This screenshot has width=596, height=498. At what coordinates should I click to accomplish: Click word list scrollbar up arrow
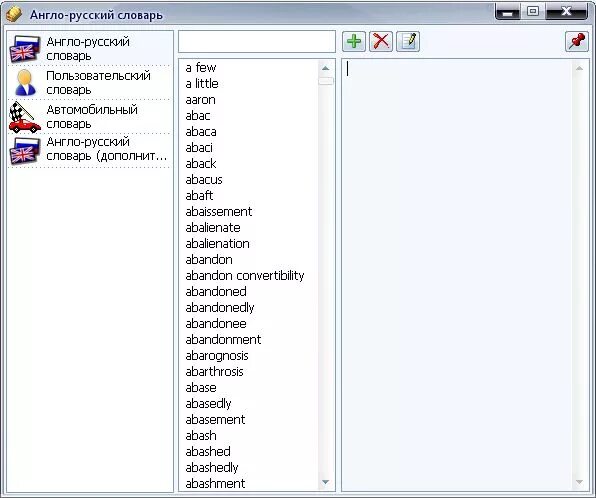326,68
